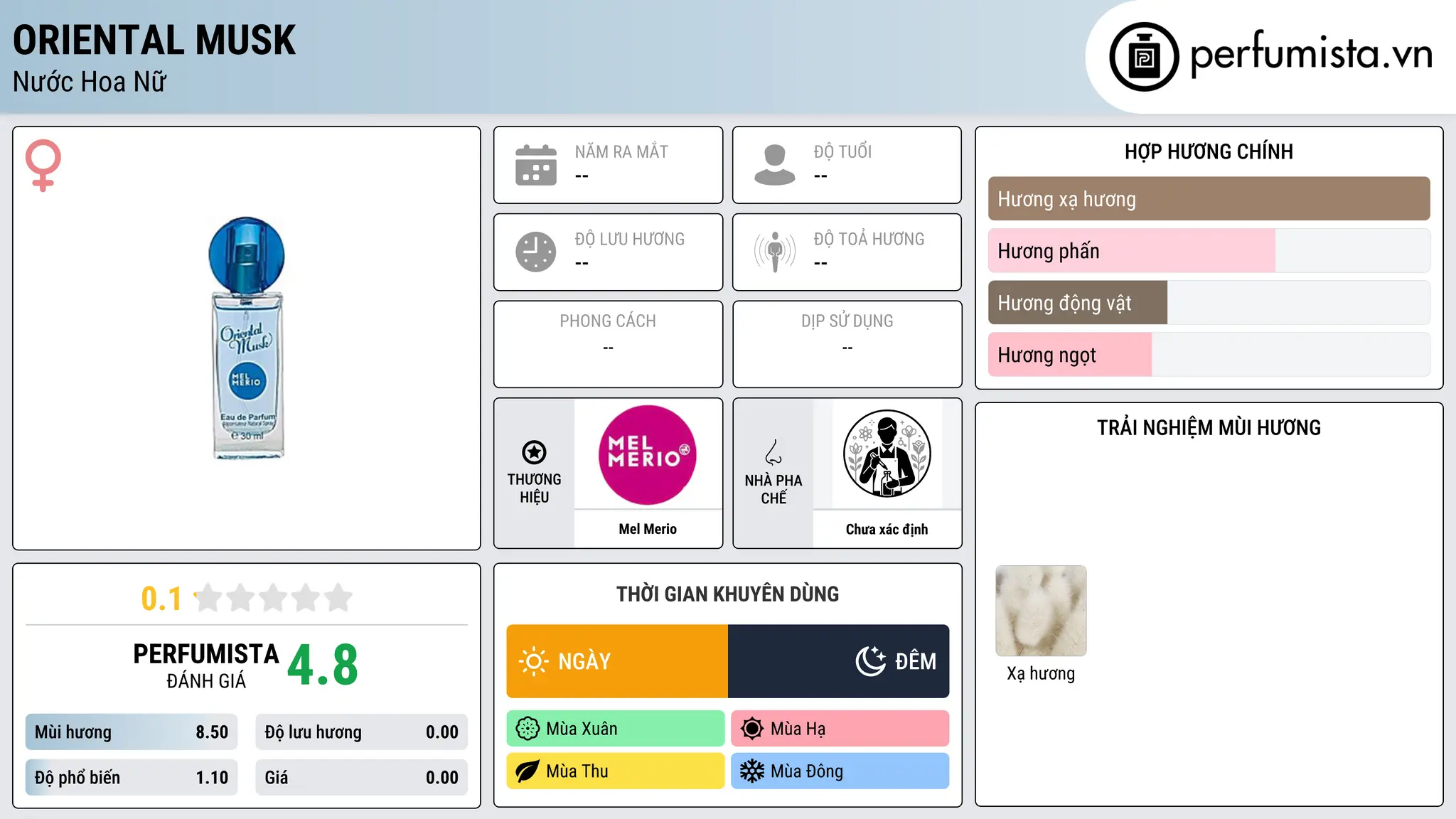The image size is (1456, 819).
Task: Click the nose icon above Nhà pha chế
Action: point(773,452)
